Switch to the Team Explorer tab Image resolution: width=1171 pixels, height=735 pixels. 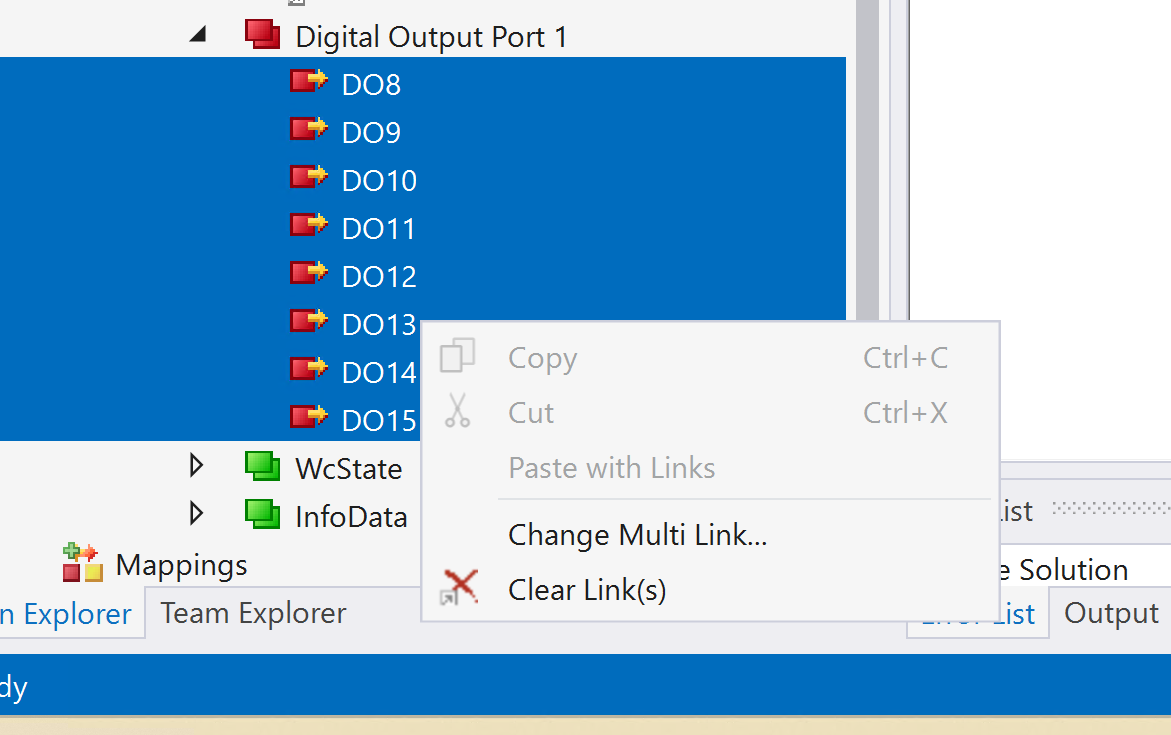pos(253,613)
